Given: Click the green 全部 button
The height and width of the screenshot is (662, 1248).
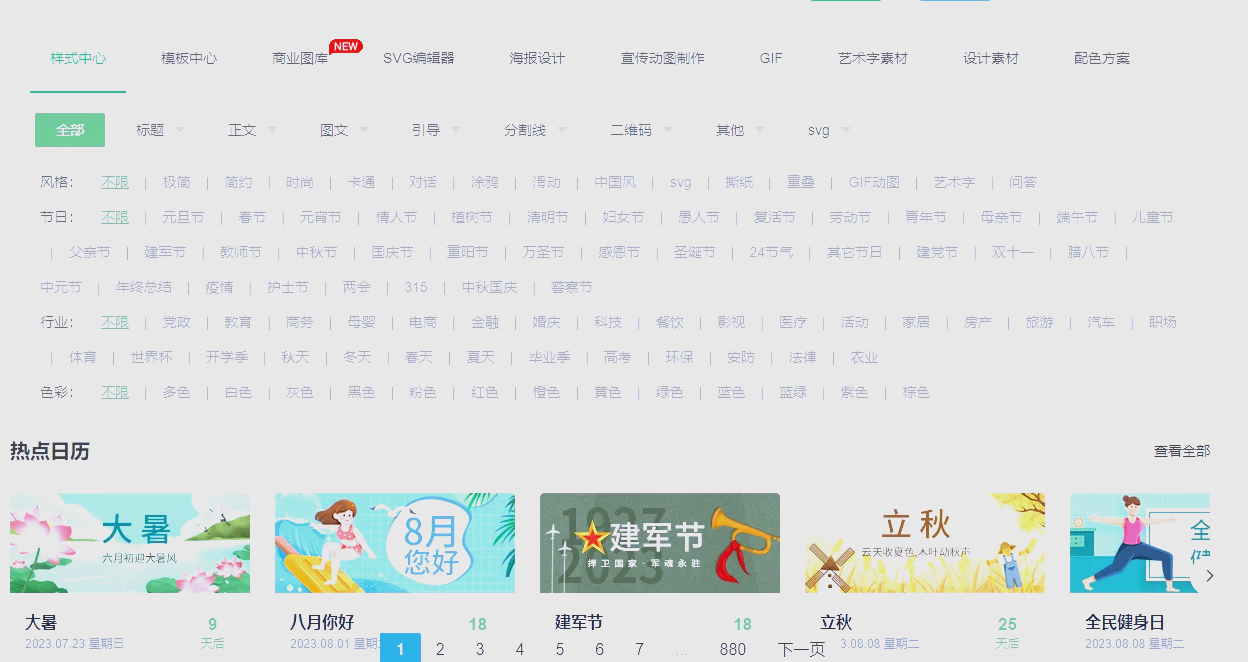Looking at the screenshot, I should click(x=70, y=130).
